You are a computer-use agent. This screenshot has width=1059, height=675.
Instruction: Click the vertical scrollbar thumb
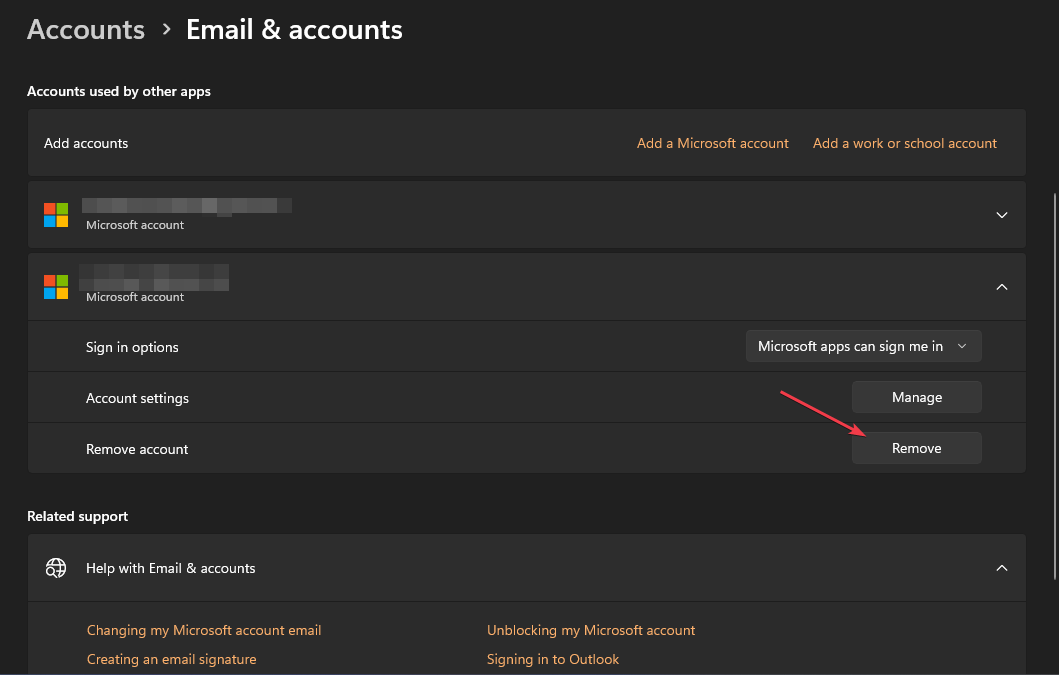1056,386
